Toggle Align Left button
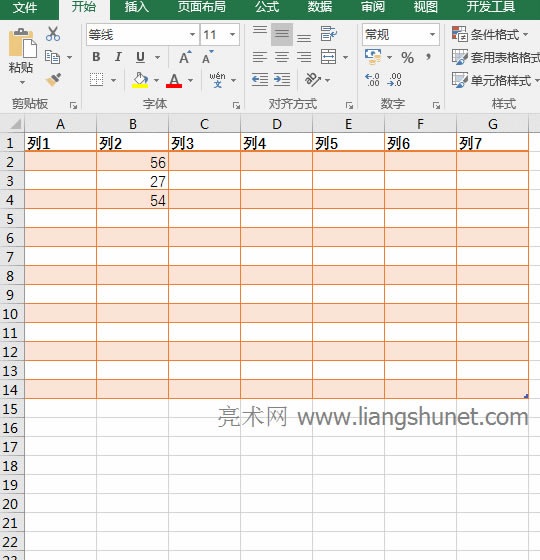 pos(260,57)
